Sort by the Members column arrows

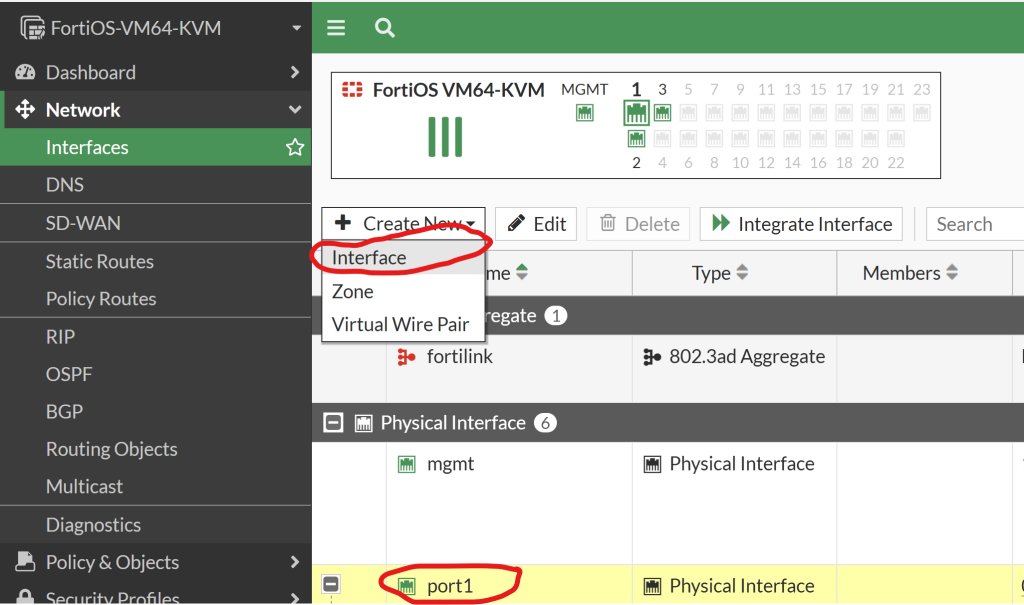[x=952, y=272]
